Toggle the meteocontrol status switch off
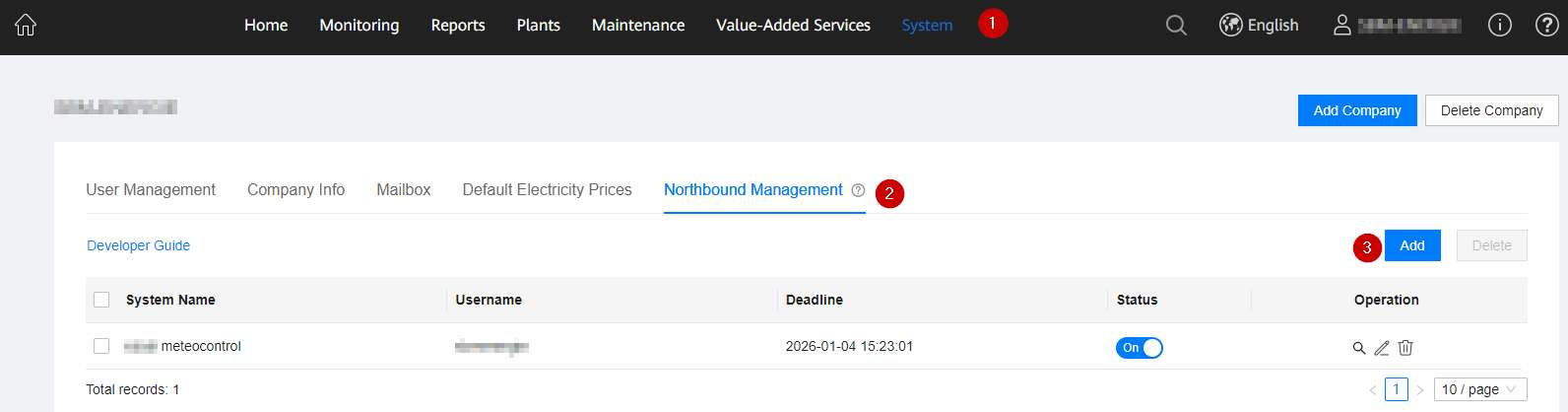 coord(1139,348)
